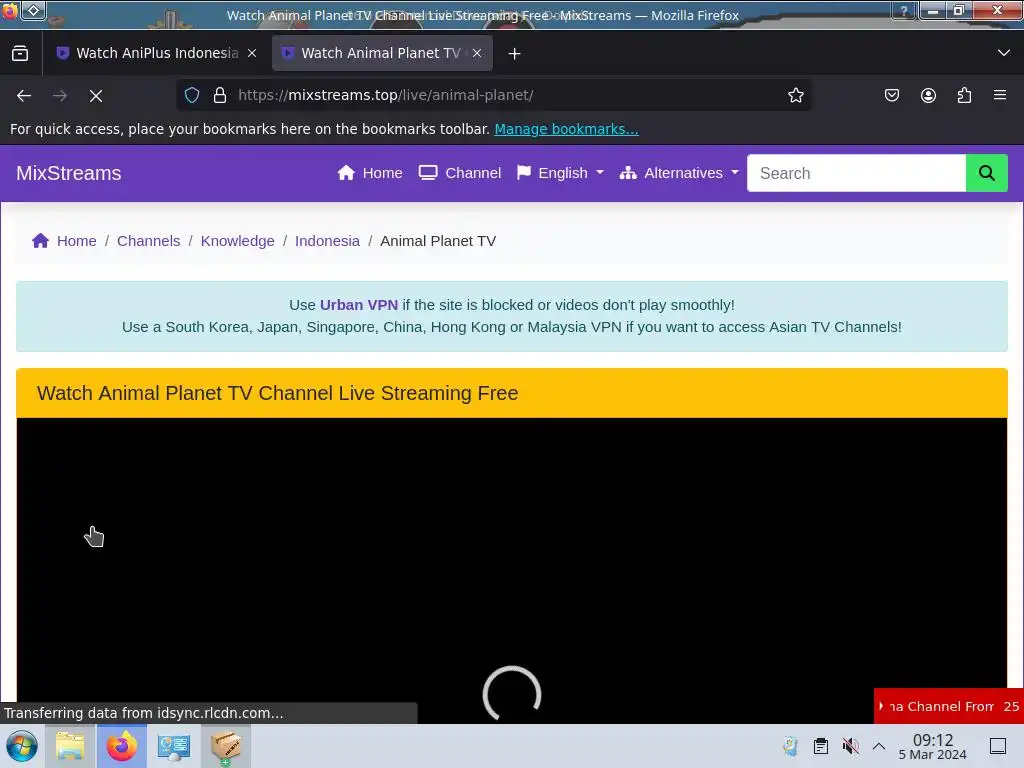1024x768 pixels.
Task: Open Channels breadcrumb link
Action: pyautogui.click(x=148, y=241)
